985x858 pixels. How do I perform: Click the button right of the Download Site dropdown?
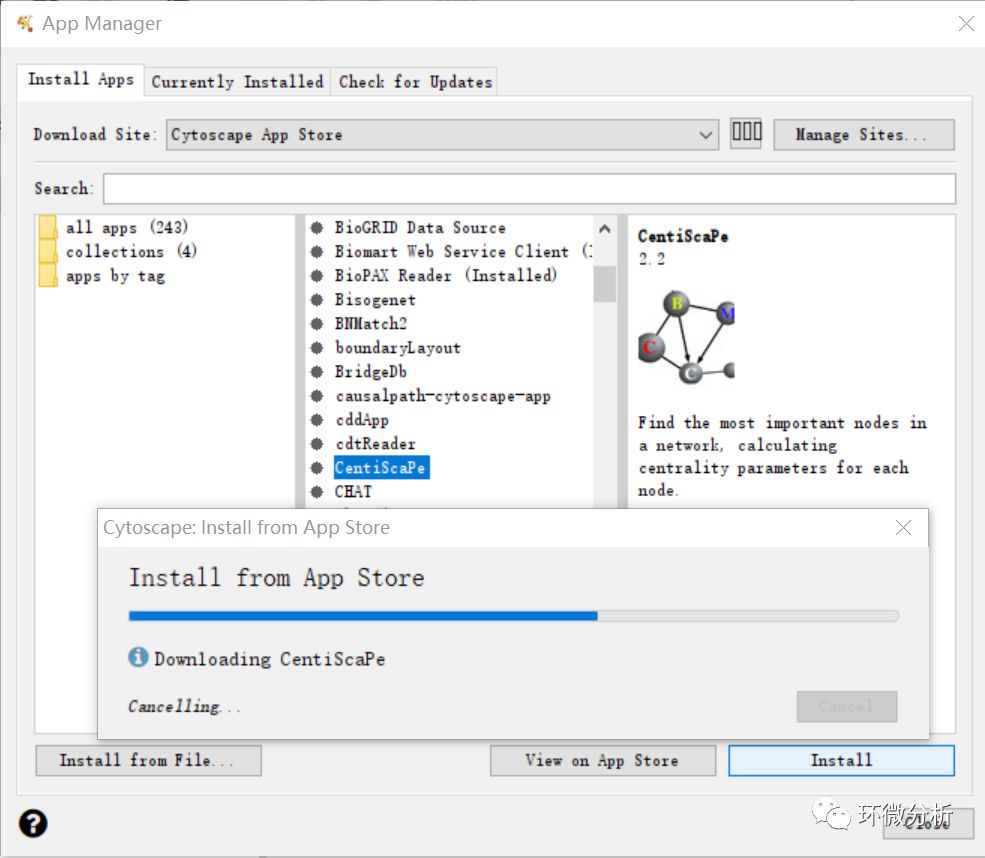pyautogui.click(x=746, y=133)
